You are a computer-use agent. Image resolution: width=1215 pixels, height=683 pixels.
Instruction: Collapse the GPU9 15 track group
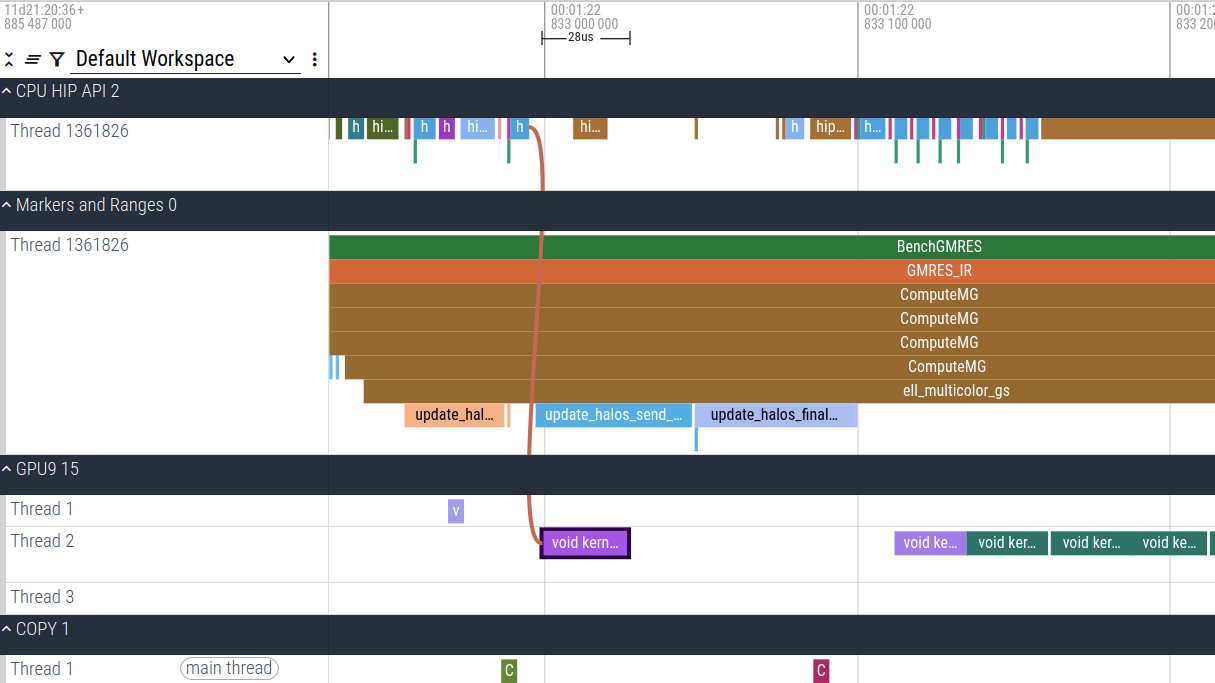click(x=8, y=469)
